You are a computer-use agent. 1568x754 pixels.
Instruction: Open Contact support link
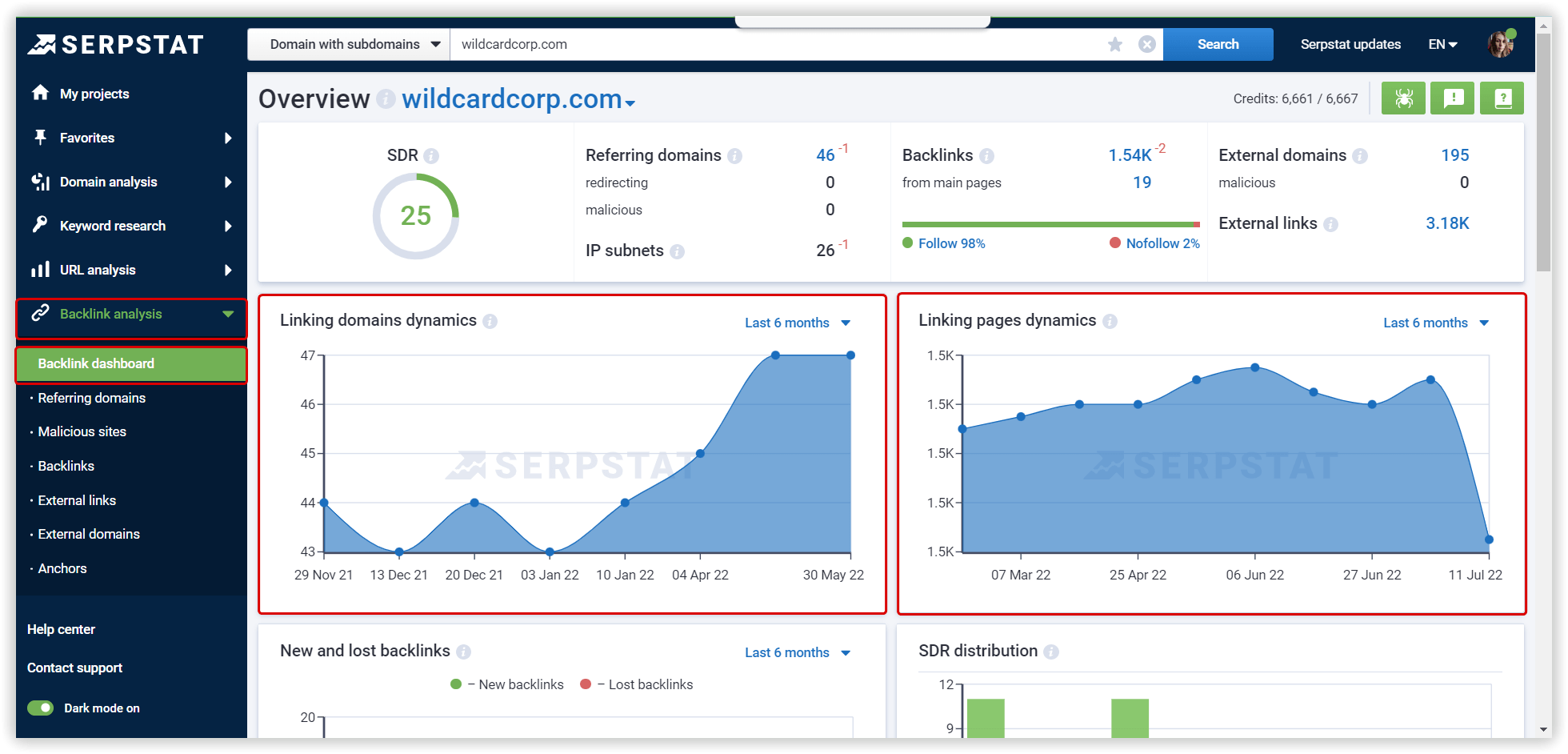(74, 668)
